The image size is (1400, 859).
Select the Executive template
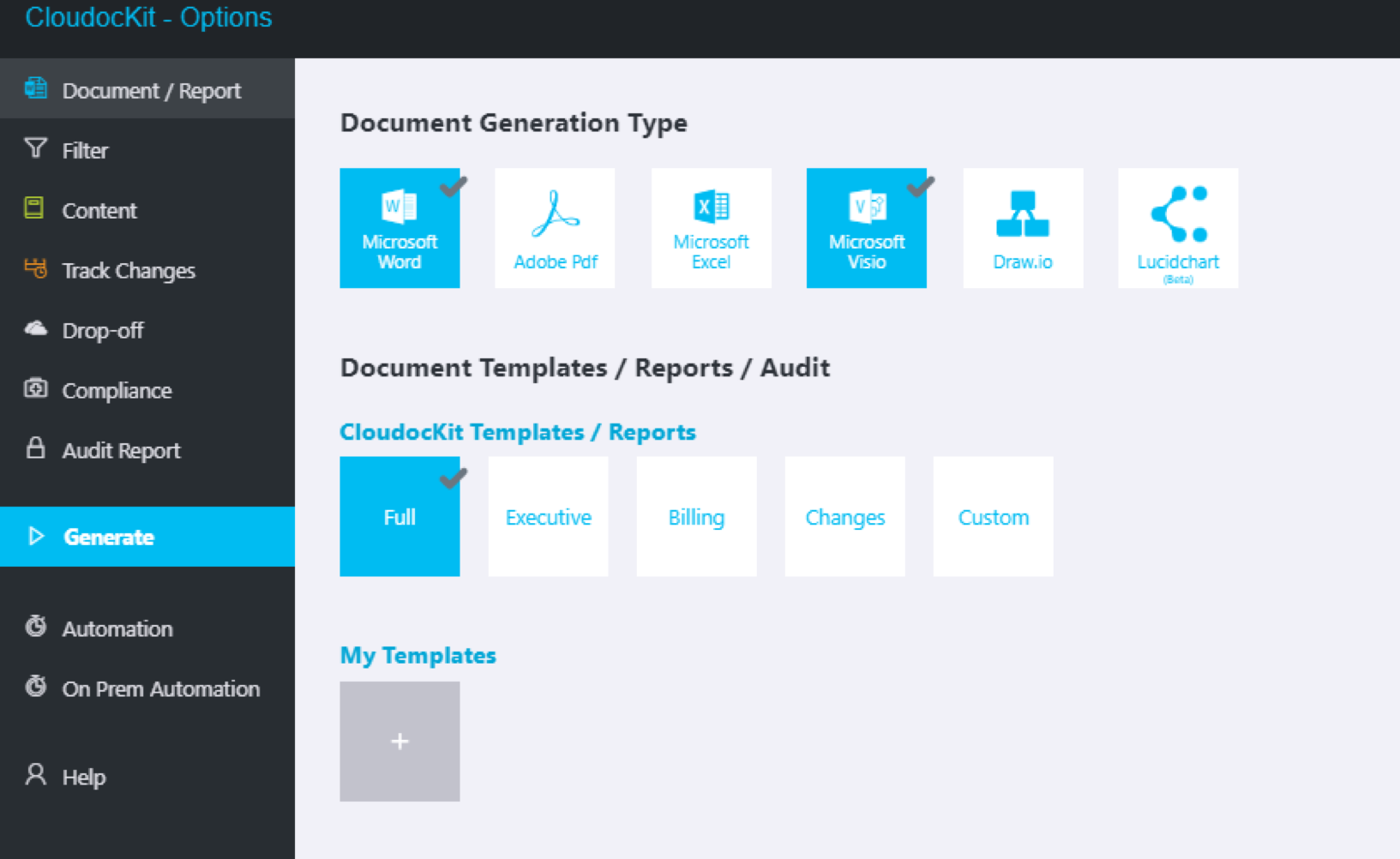point(548,516)
